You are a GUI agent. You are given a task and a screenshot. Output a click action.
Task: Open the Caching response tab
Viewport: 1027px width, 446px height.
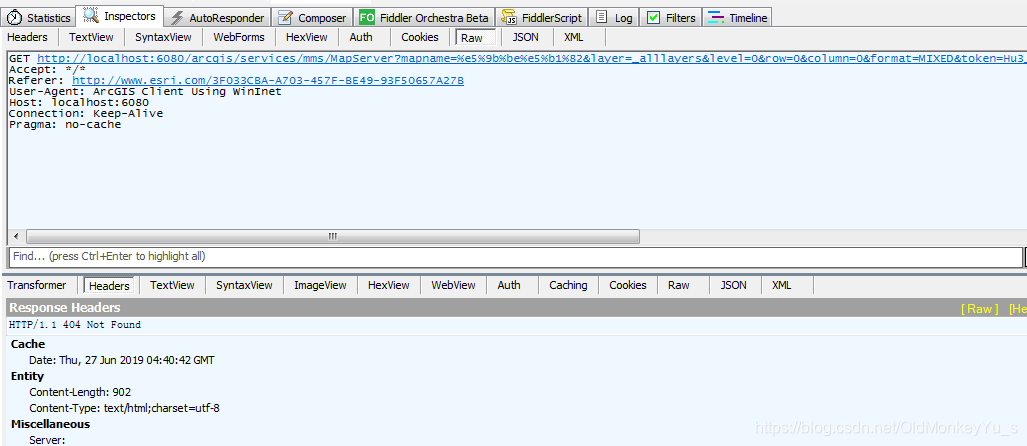(x=569, y=285)
